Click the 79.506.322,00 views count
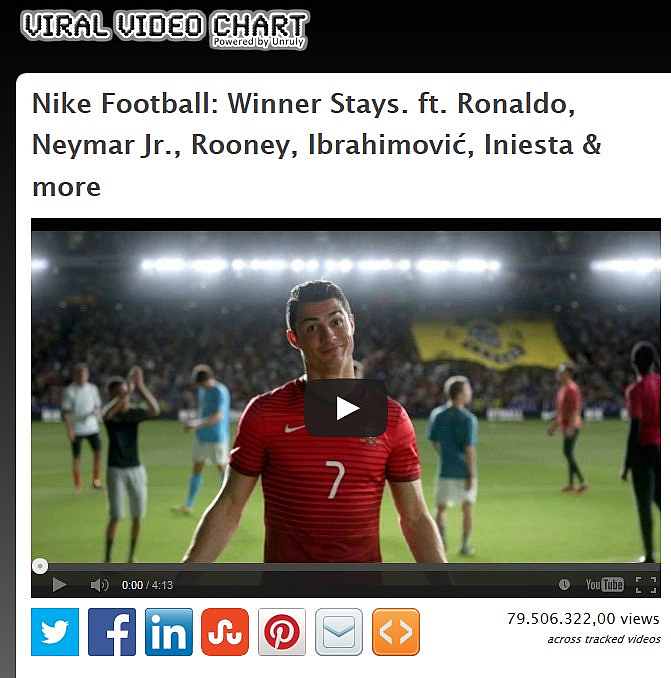The image size is (671, 678). click(583, 618)
